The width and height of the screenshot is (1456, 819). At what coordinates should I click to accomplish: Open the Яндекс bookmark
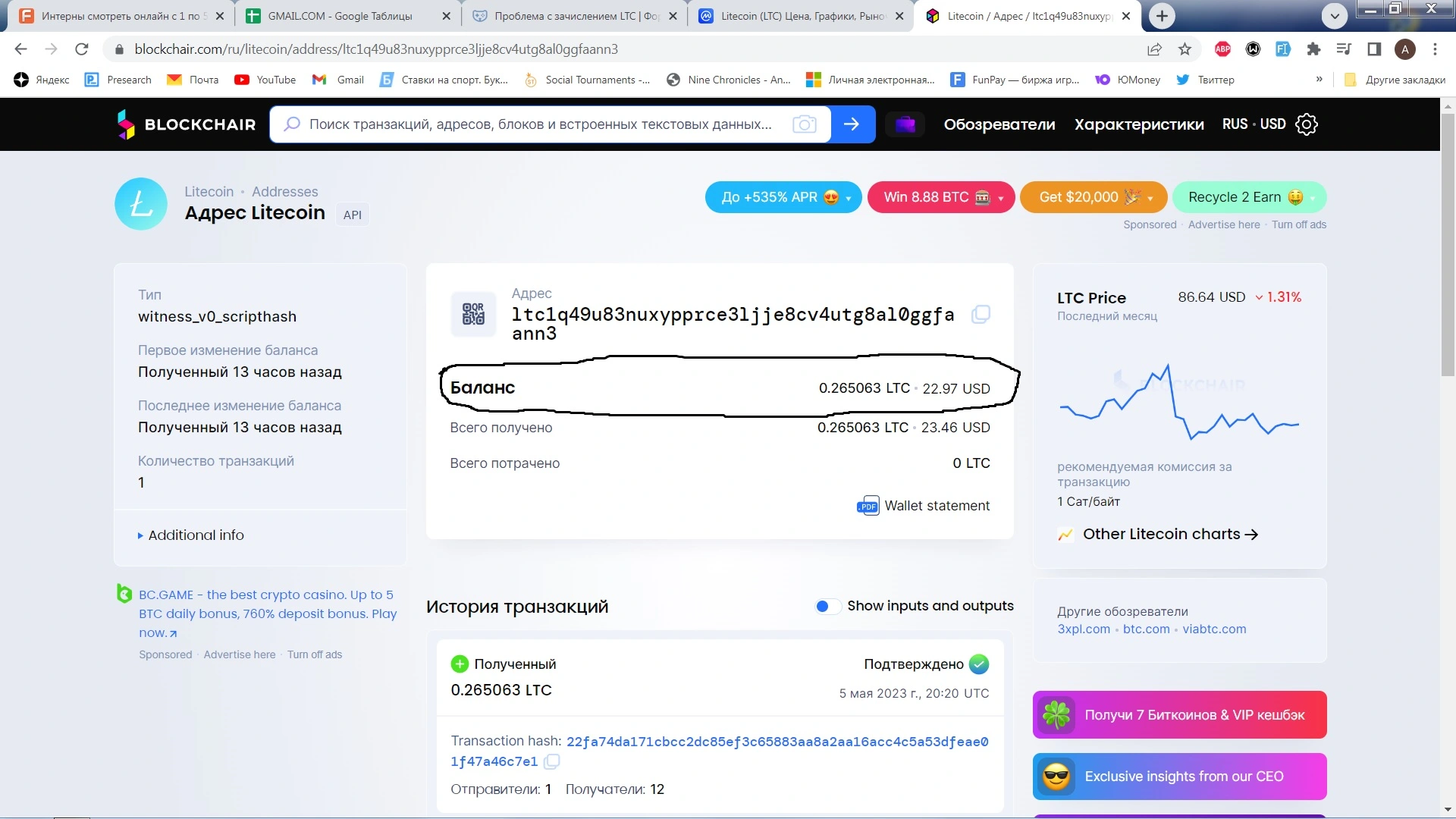[42, 80]
